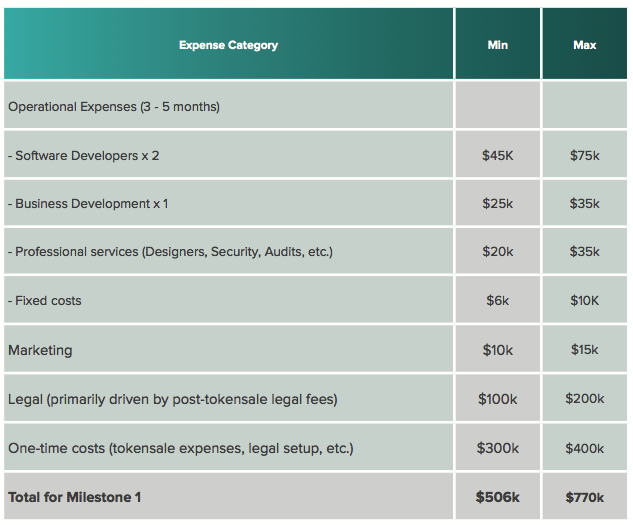This screenshot has width=633, height=525.
Task: Select the Software Developers x 2 label
Action: coord(83,155)
